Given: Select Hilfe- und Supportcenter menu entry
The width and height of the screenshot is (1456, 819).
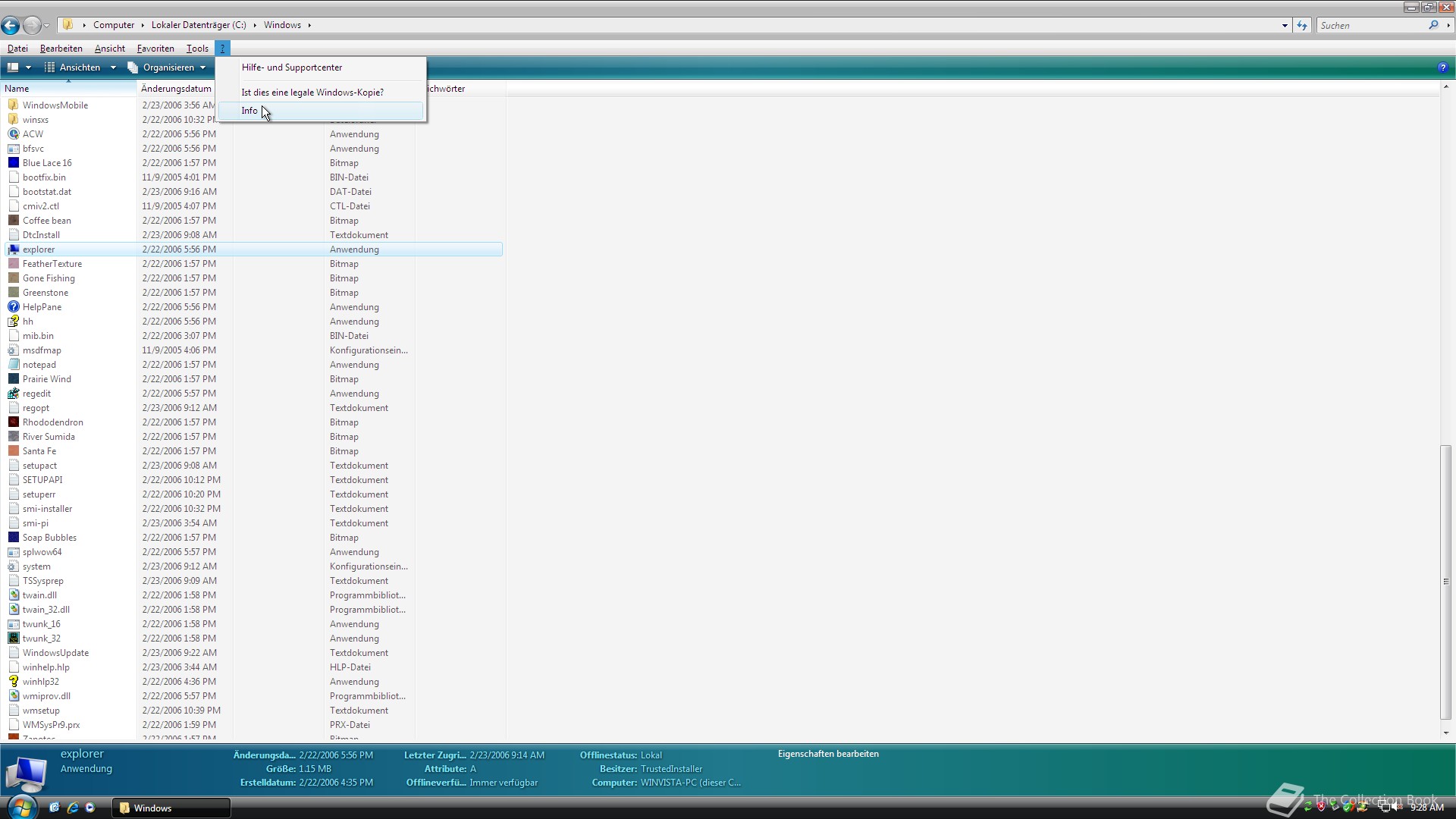Looking at the screenshot, I should [x=322, y=67].
